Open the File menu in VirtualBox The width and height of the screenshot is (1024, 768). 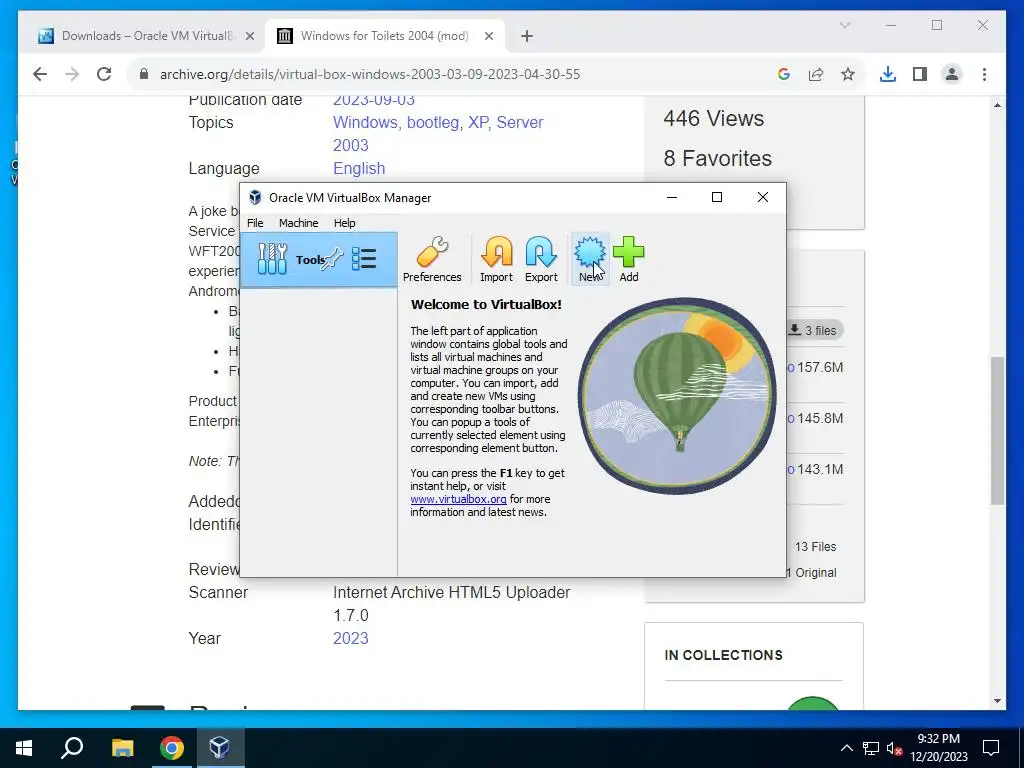(255, 223)
